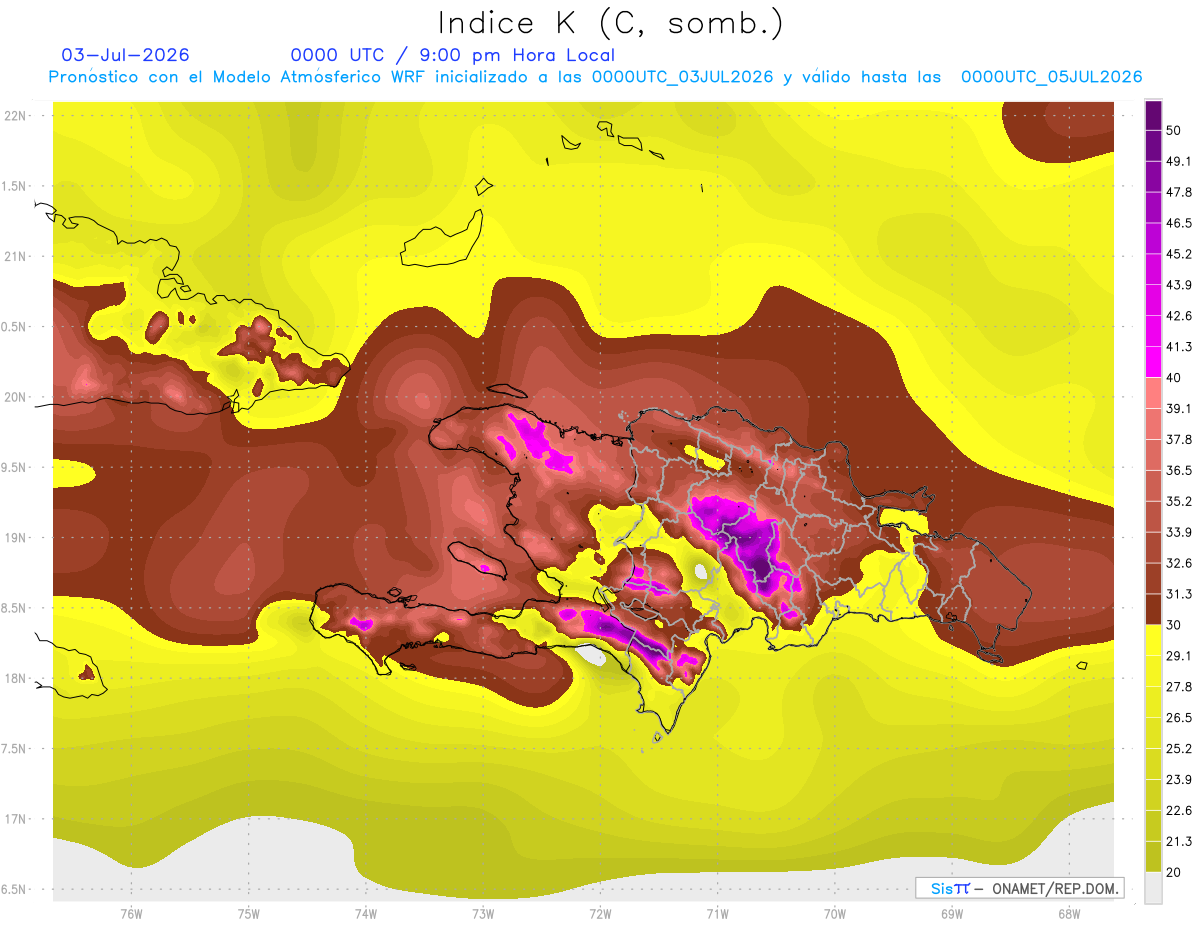Viewport: 1200px width, 927px height.
Task: Click the legend value "26.5"
Action: tap(1179, 718)
